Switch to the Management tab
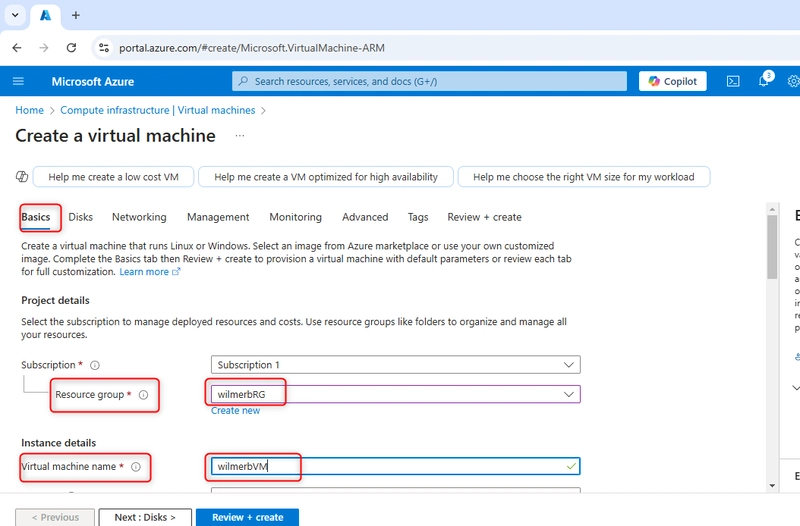Image resolution: width=800 pixels, height=526 pixels. tap(218, 217)
